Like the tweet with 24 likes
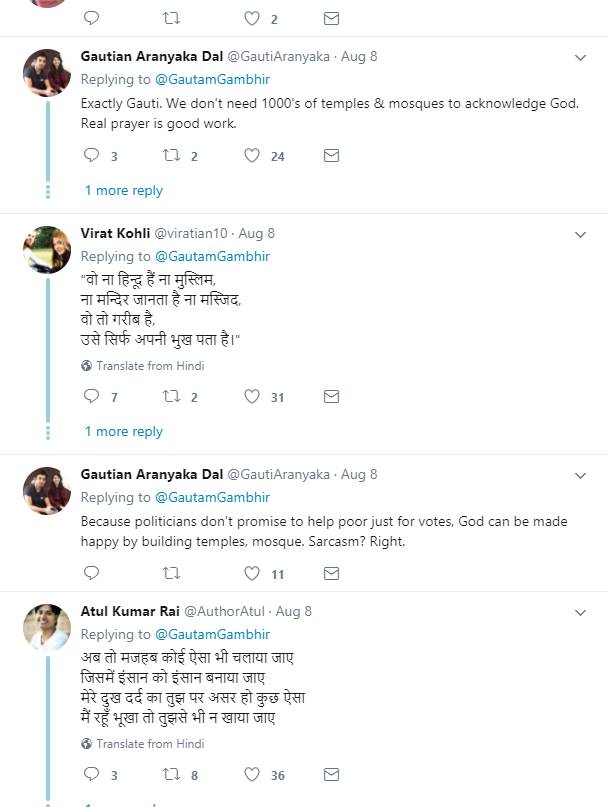 [x=252, y=156]
